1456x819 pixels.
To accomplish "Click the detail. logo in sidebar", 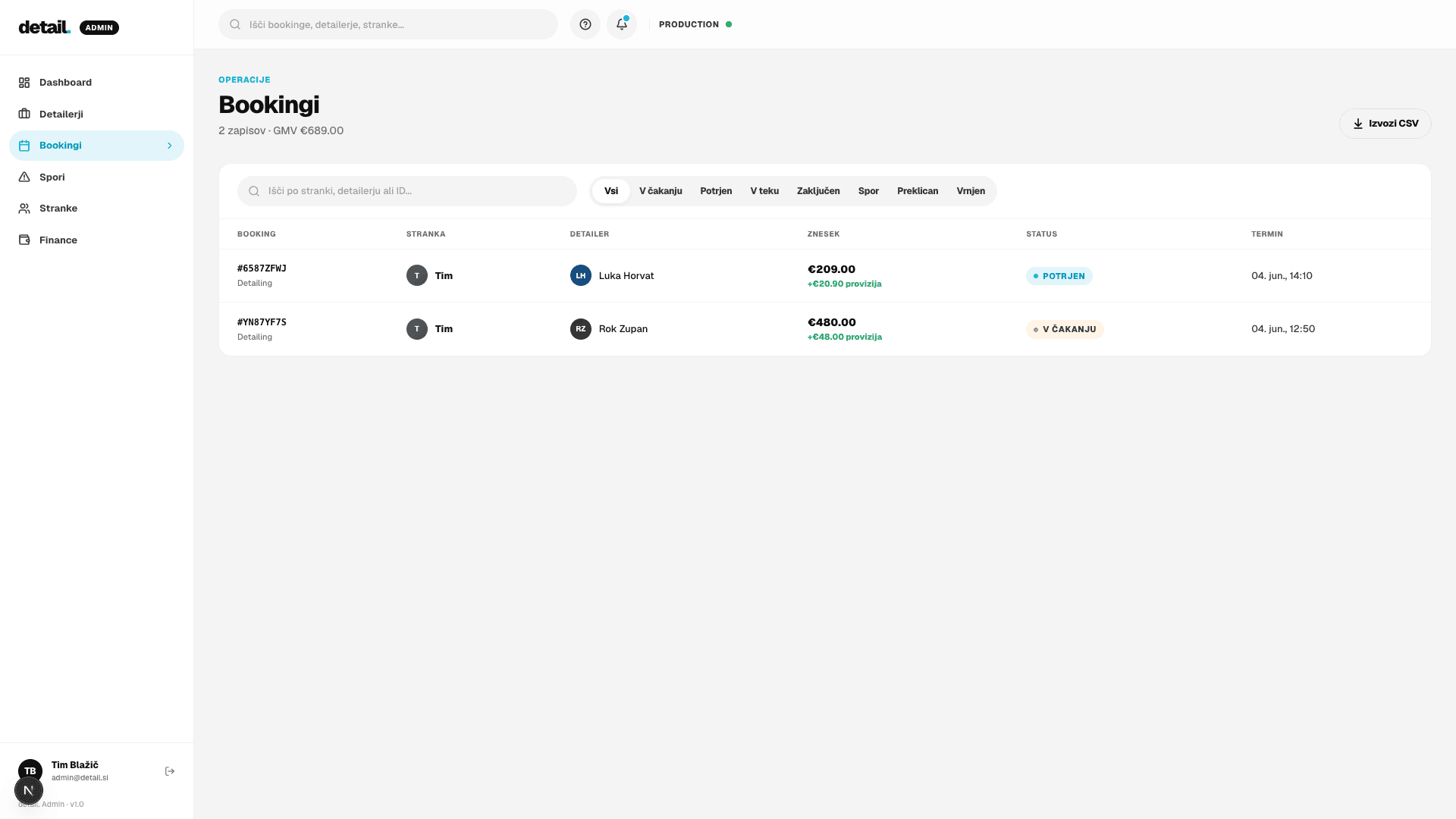I will [x=45, y=27].
